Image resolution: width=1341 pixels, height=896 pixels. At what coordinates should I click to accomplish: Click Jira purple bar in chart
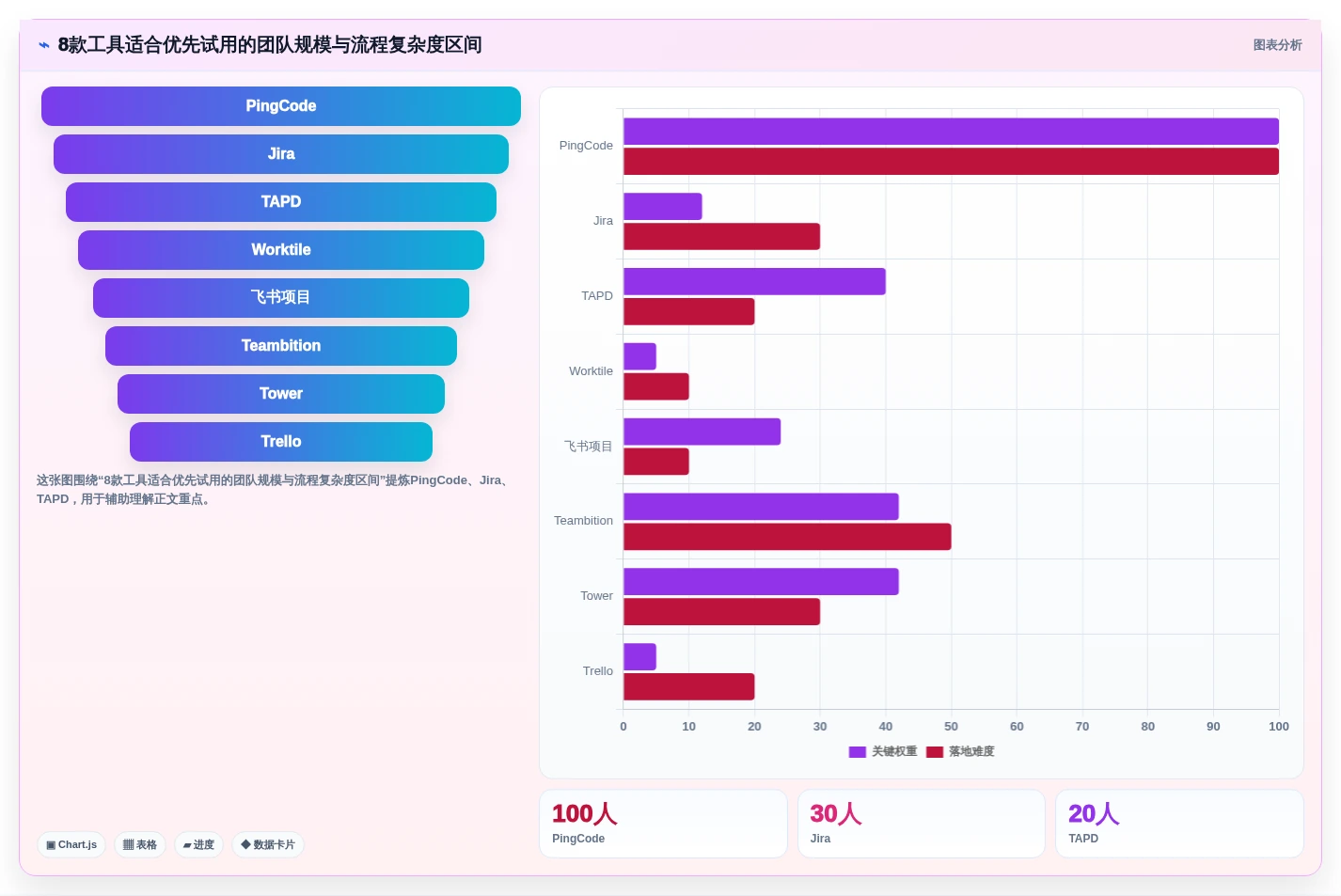(663, 207)
